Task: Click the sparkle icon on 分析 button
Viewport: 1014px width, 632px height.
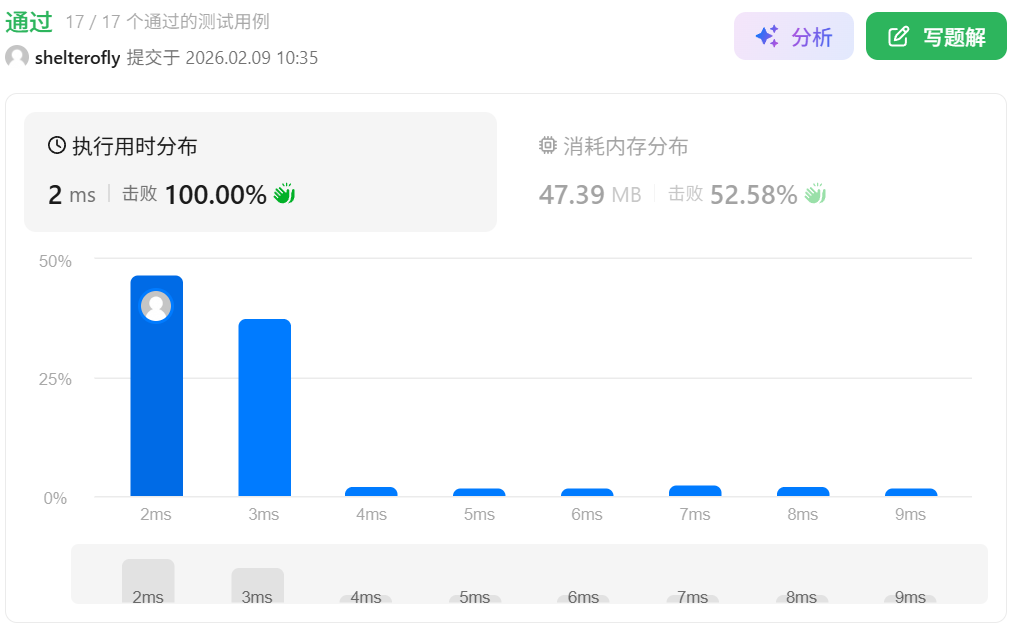Action: (767, 37)
